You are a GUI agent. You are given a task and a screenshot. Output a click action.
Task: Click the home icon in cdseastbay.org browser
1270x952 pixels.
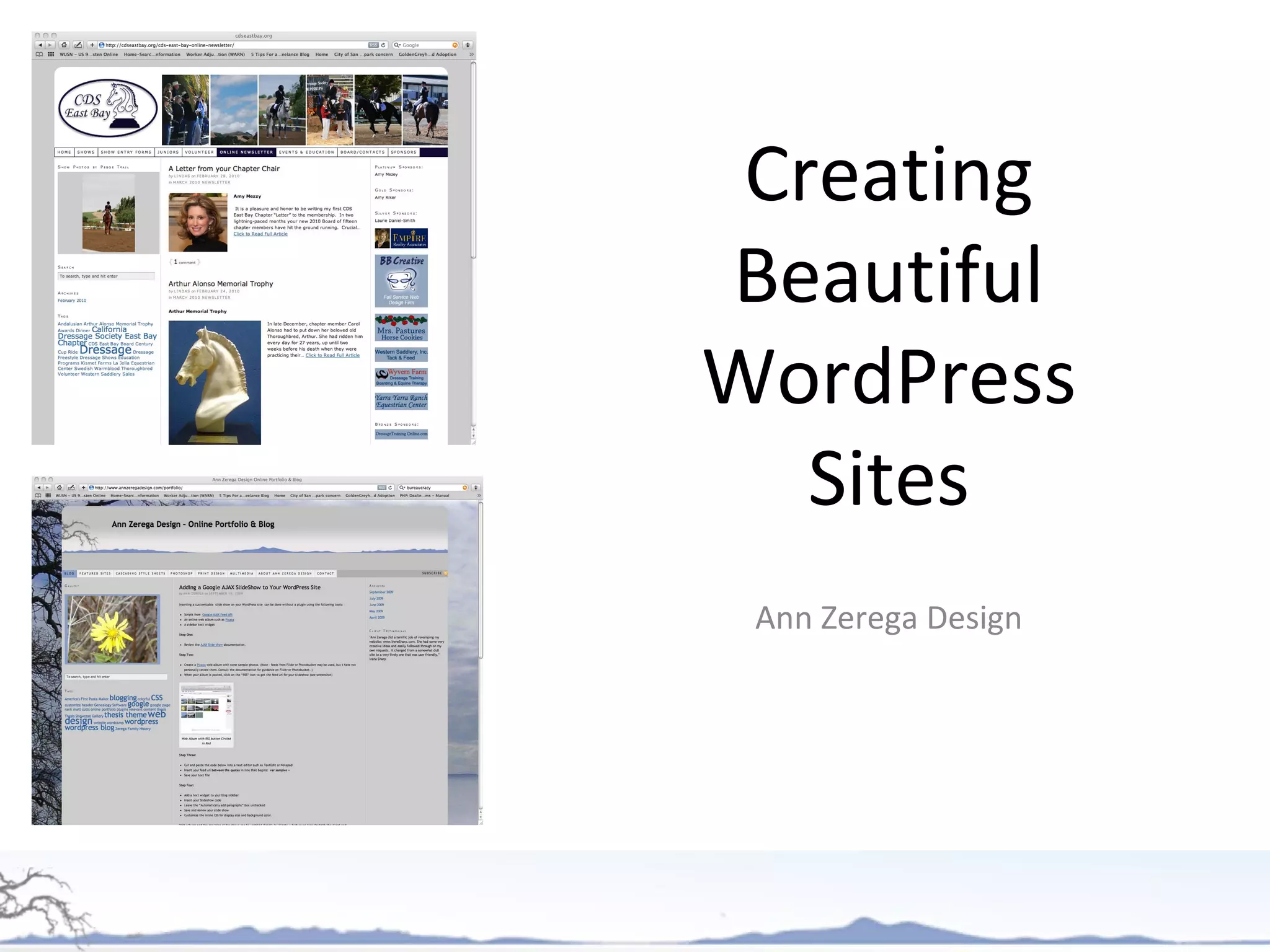coord(64,45)
